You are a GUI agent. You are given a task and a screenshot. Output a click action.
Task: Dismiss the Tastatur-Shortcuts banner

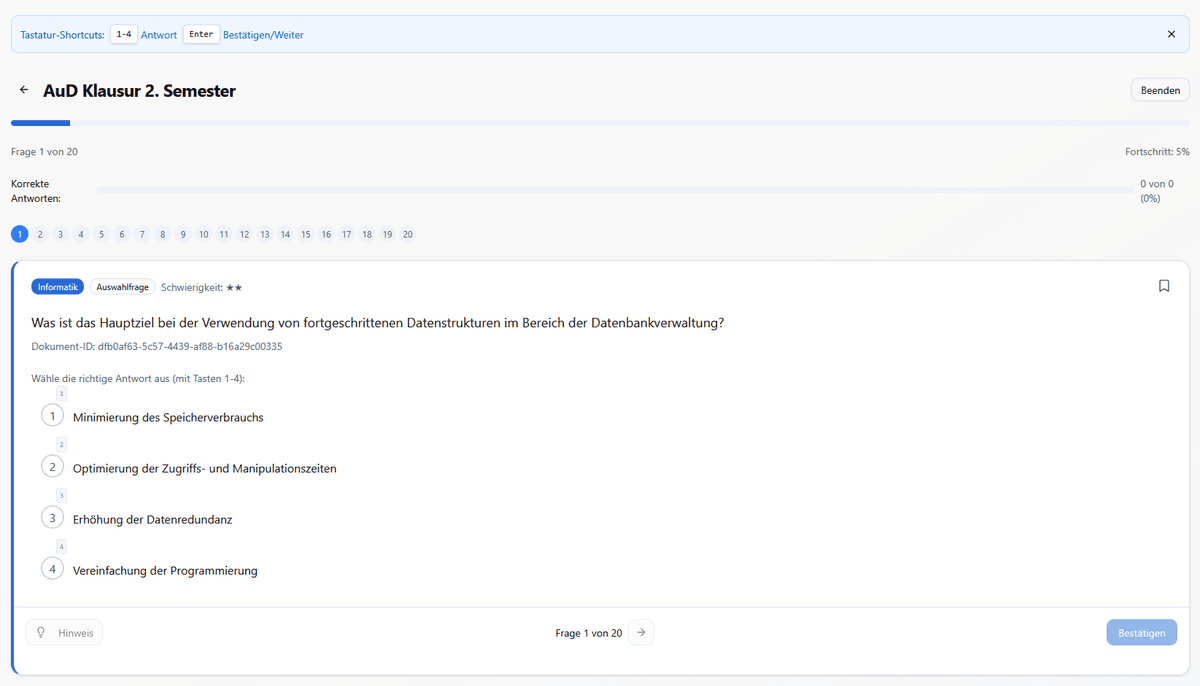tap(1171, 33)
